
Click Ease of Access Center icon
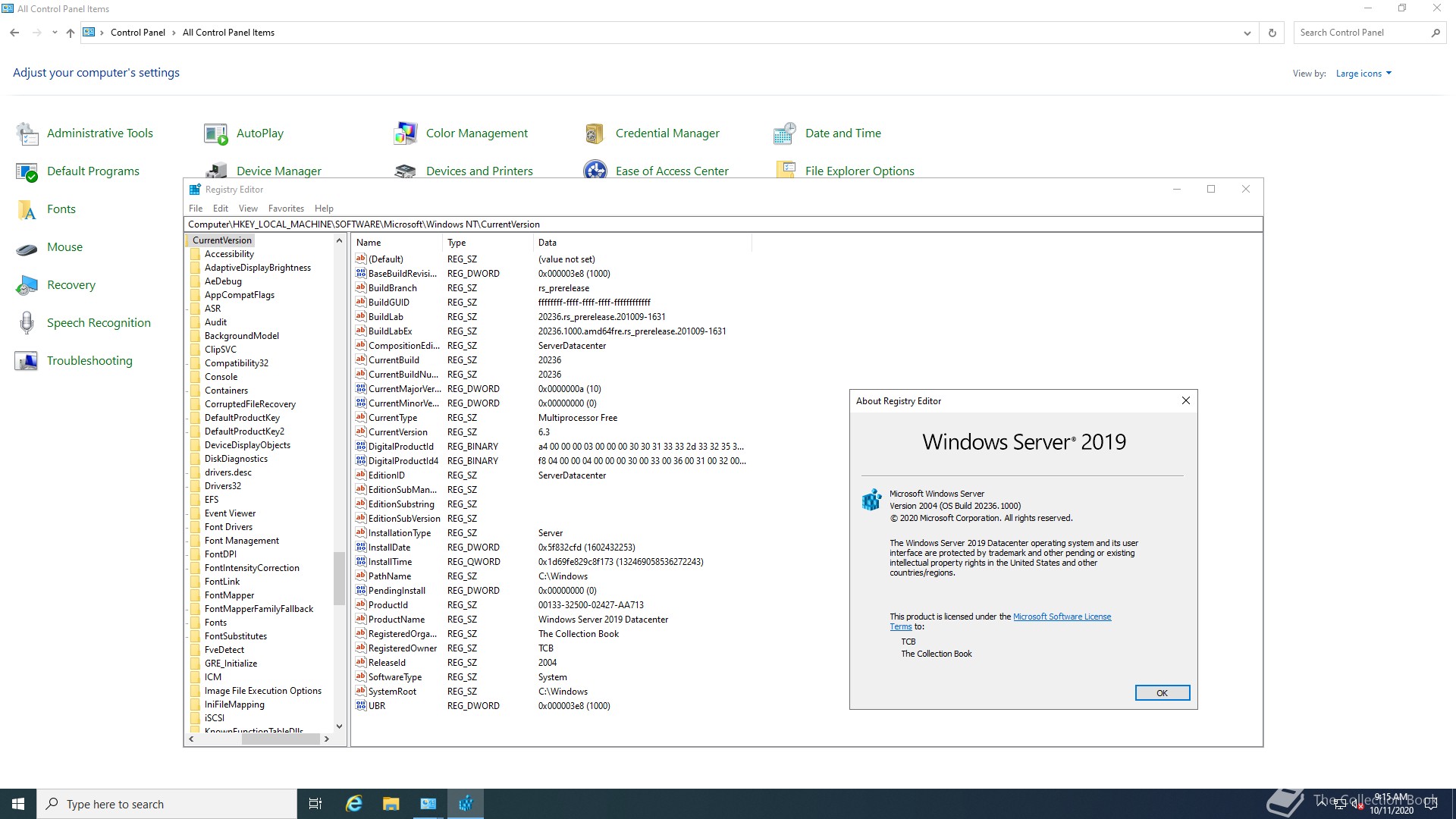[x=595, y=169]
